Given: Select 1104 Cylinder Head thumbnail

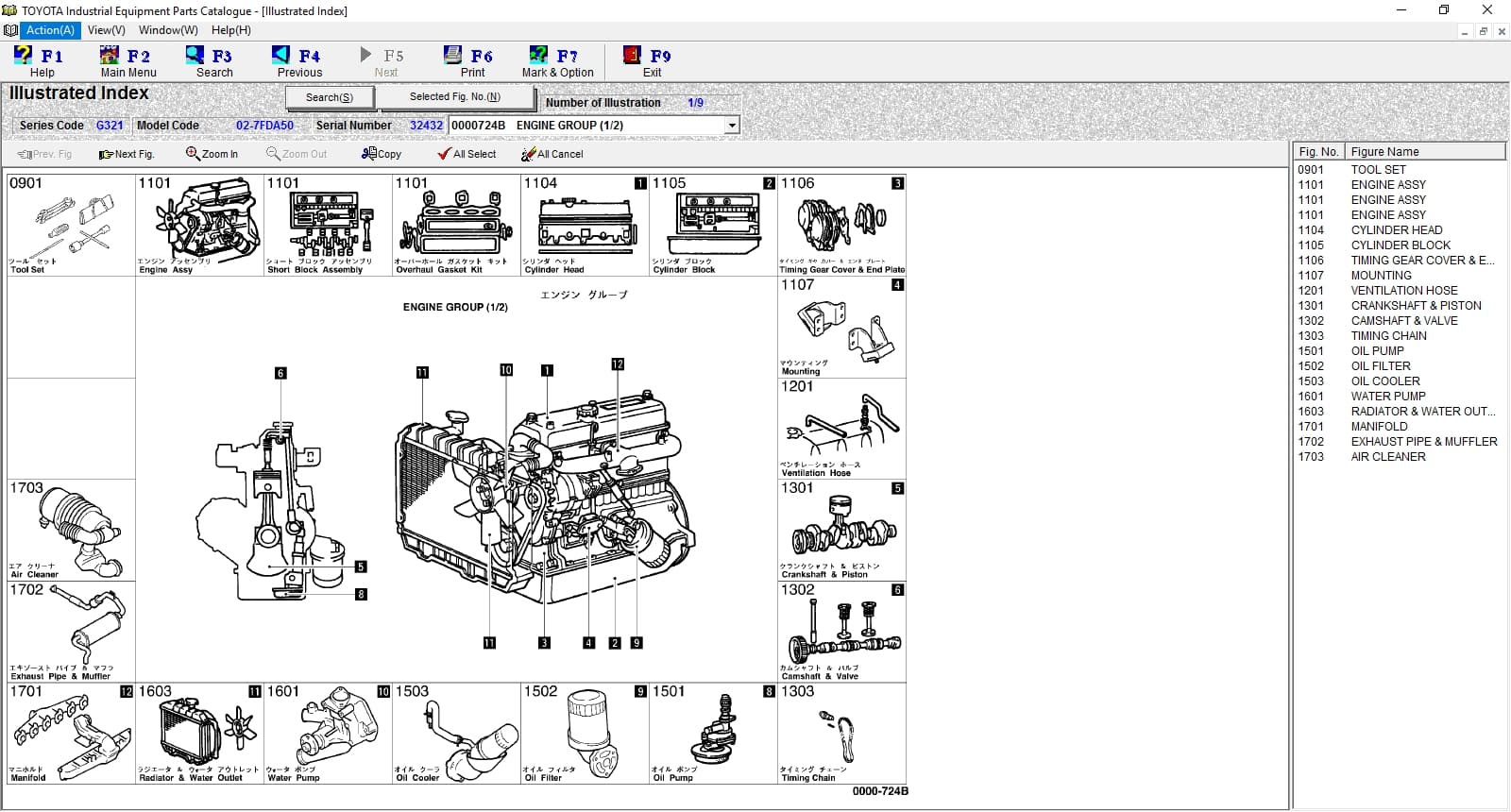Looking at the screenshot, I should 585,225.
